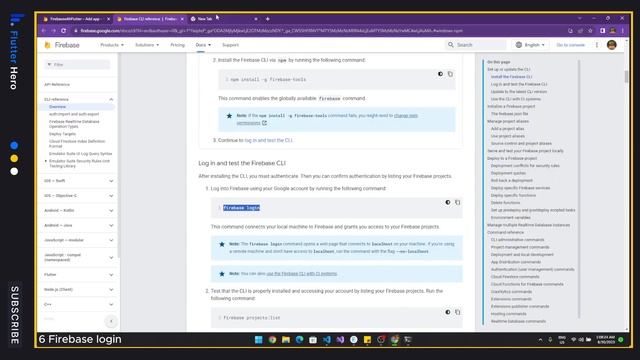Screen dimensions: 640x360
Task: Open Visual Studio (purple) from the taskbar
Action: pos(340,340)
